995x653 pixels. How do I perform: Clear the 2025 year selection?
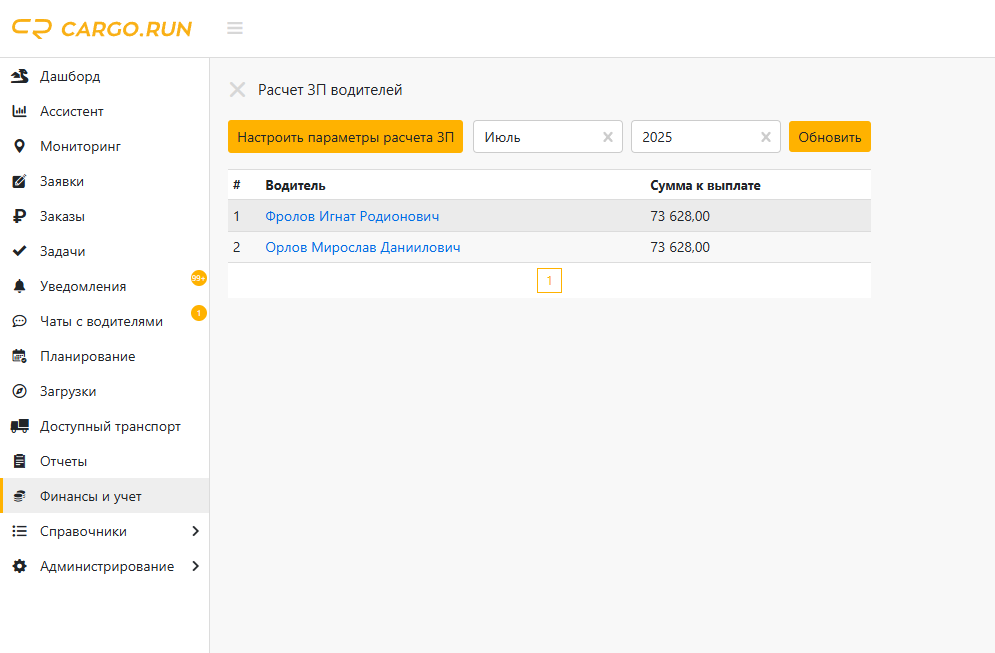point(766,137)
